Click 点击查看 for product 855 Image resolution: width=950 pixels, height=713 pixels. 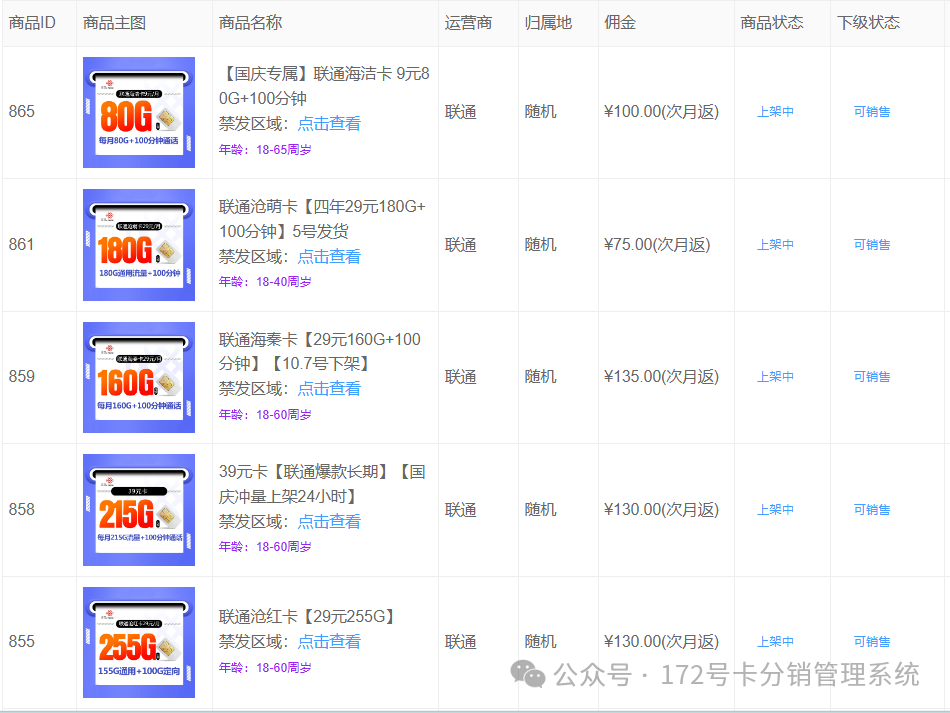[329, 642]
